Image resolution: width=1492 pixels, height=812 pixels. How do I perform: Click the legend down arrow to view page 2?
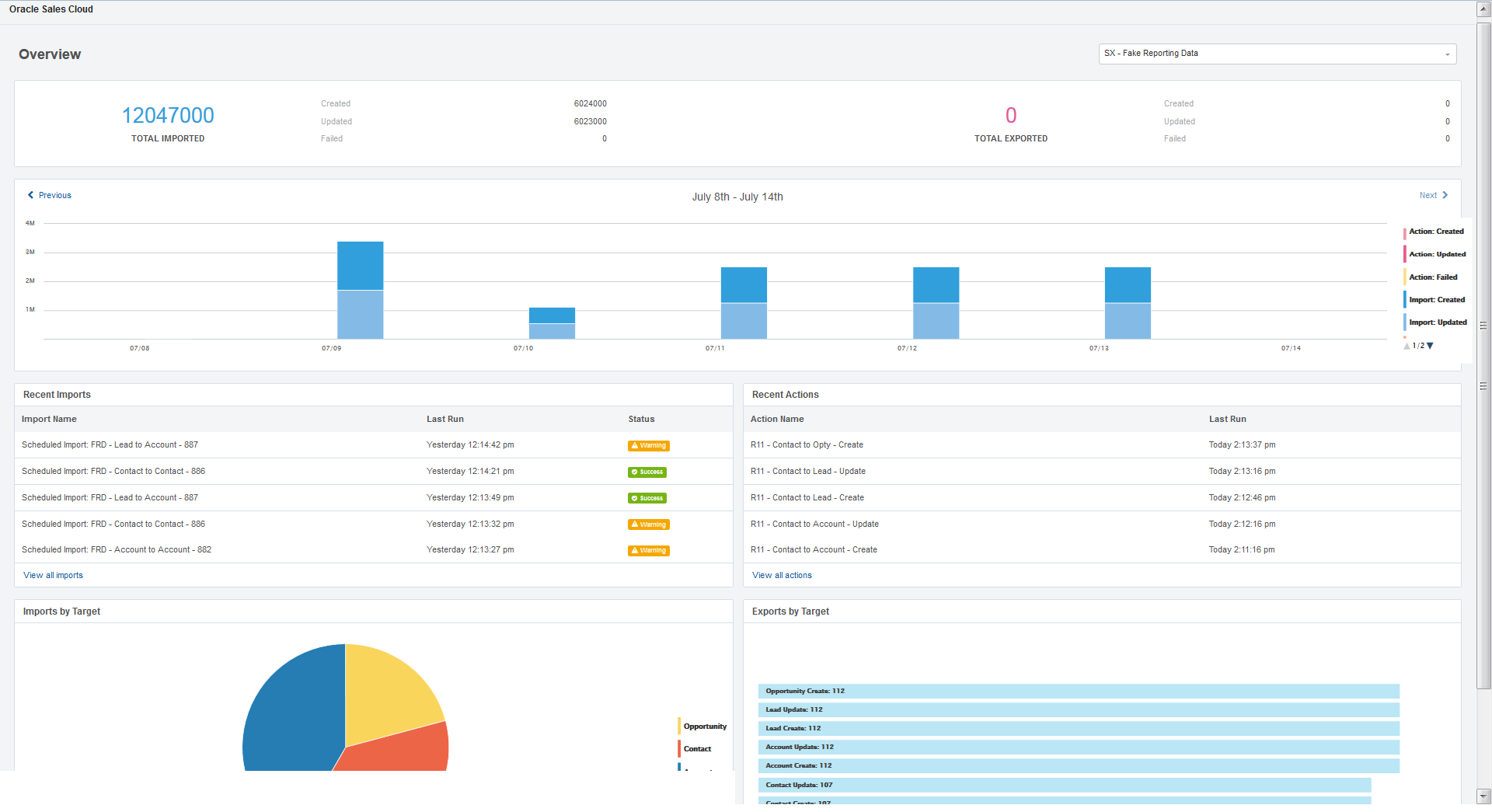tap(1428, 346)
